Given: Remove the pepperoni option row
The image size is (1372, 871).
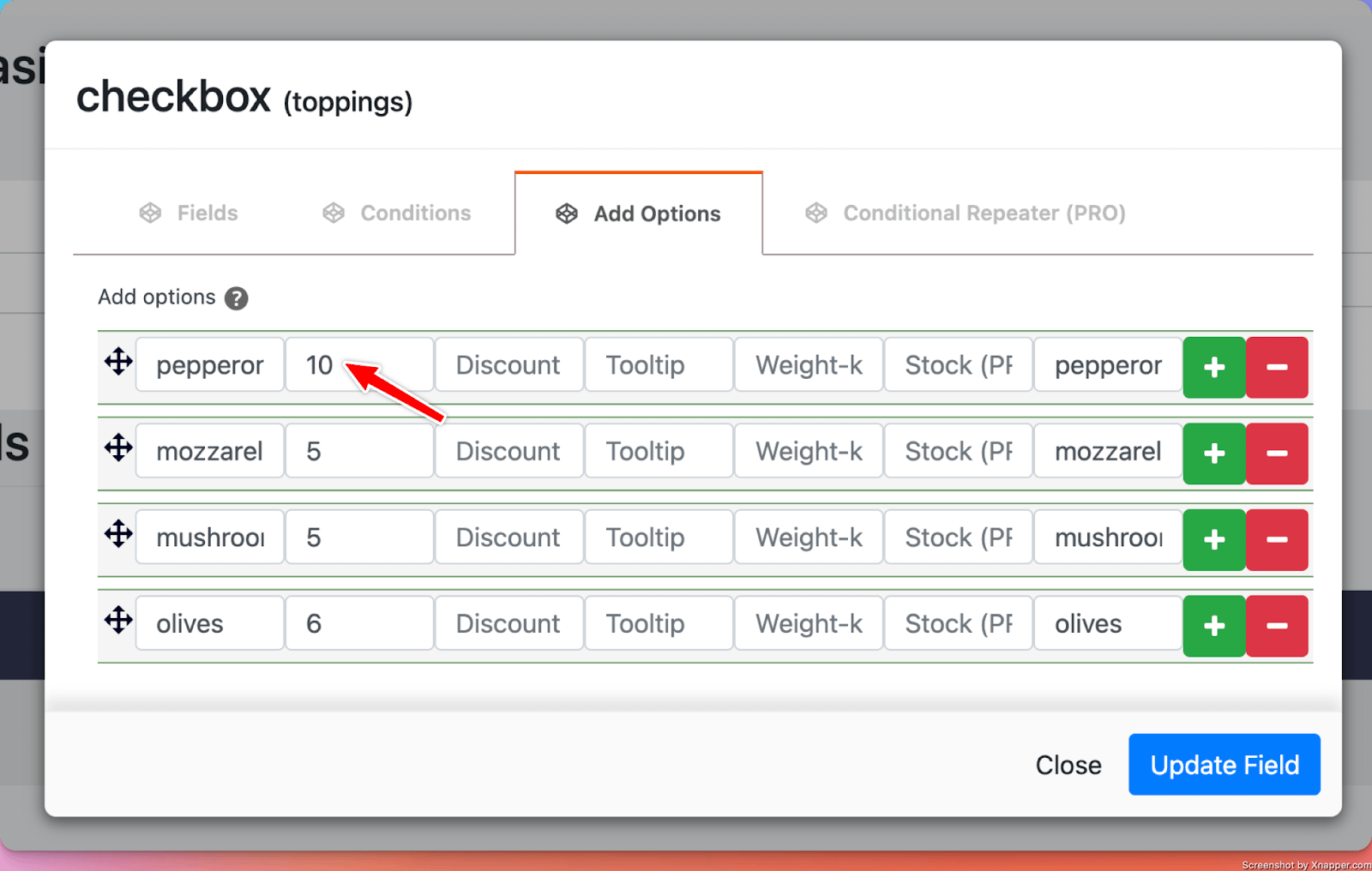Looking at the screenshot, I should [1276, 367].
